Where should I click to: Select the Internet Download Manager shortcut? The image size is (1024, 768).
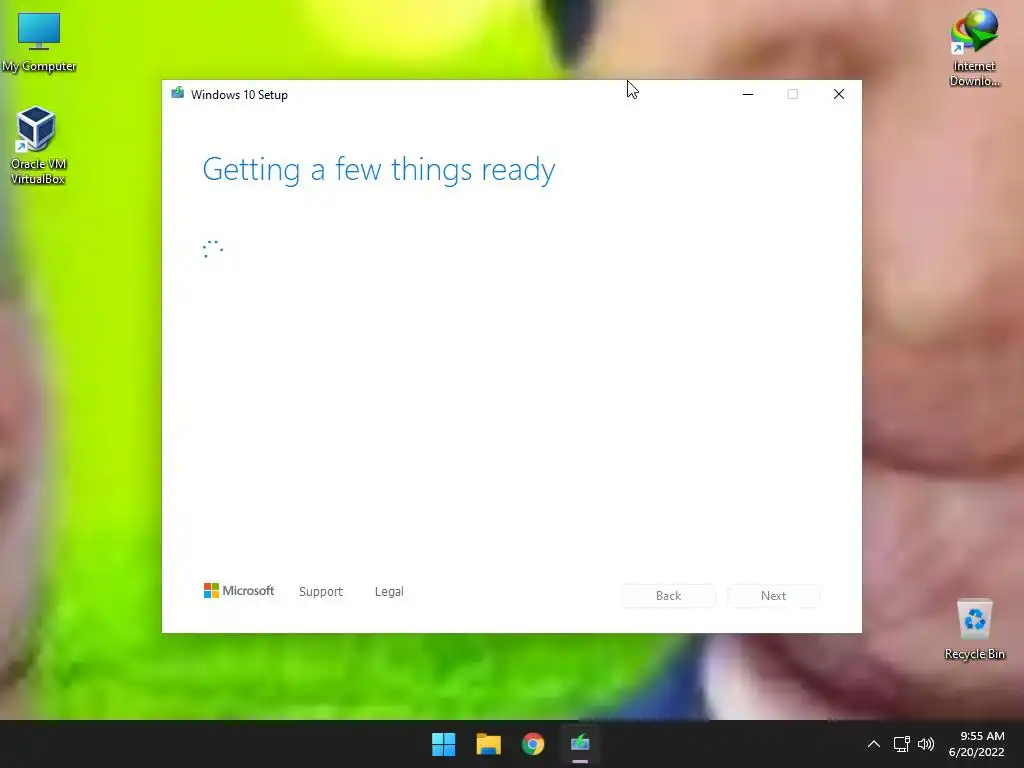point(974,48)
